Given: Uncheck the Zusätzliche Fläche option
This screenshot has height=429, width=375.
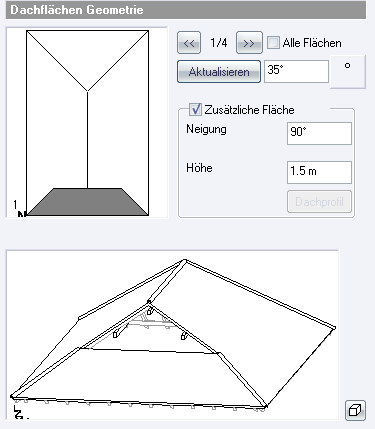Looking at the screenshot, I should pos(195,109).
